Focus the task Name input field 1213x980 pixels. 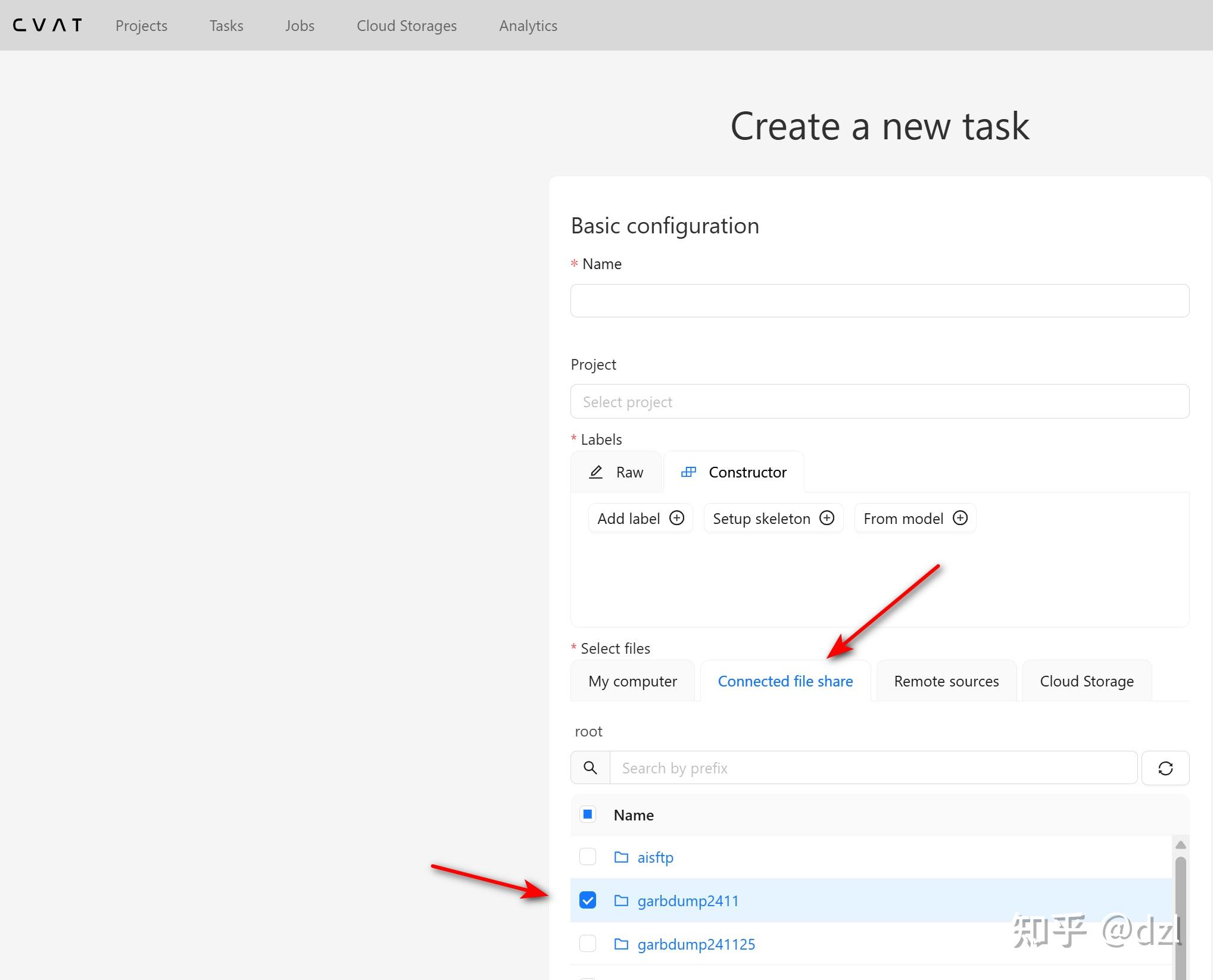click(879, 301)
